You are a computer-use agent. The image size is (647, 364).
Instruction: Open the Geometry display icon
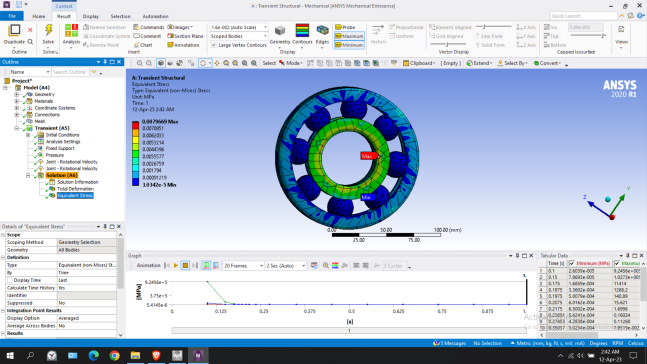click(x=280, y=31)
